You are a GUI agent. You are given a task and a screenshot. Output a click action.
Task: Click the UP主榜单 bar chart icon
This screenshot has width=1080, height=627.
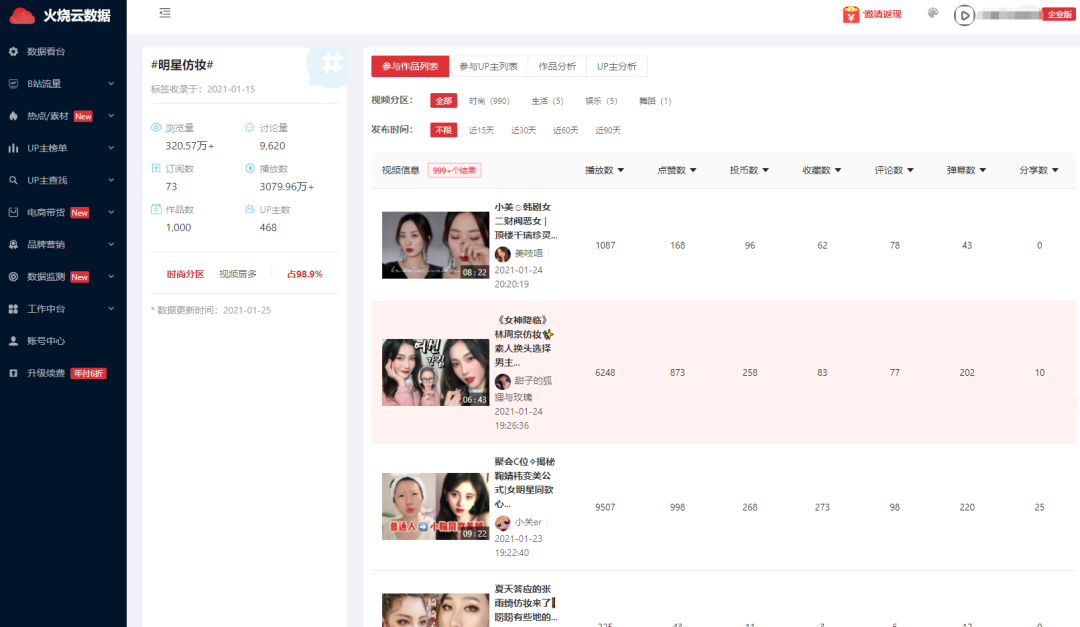point(13,148)
